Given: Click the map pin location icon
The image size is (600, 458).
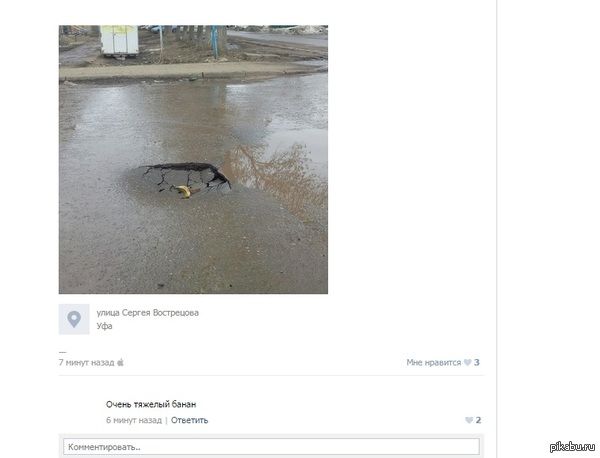Looking at the screenshot, I should (x=74, y=319).
